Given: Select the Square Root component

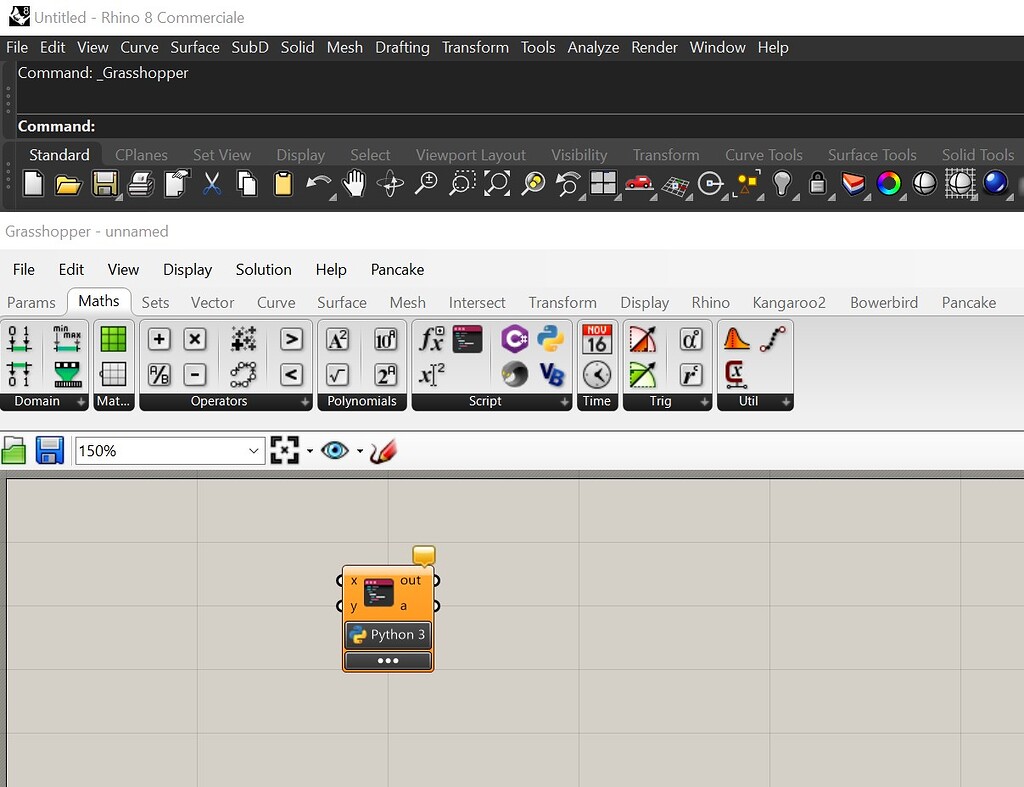Looking at the screenshot, I should (337, 375).
